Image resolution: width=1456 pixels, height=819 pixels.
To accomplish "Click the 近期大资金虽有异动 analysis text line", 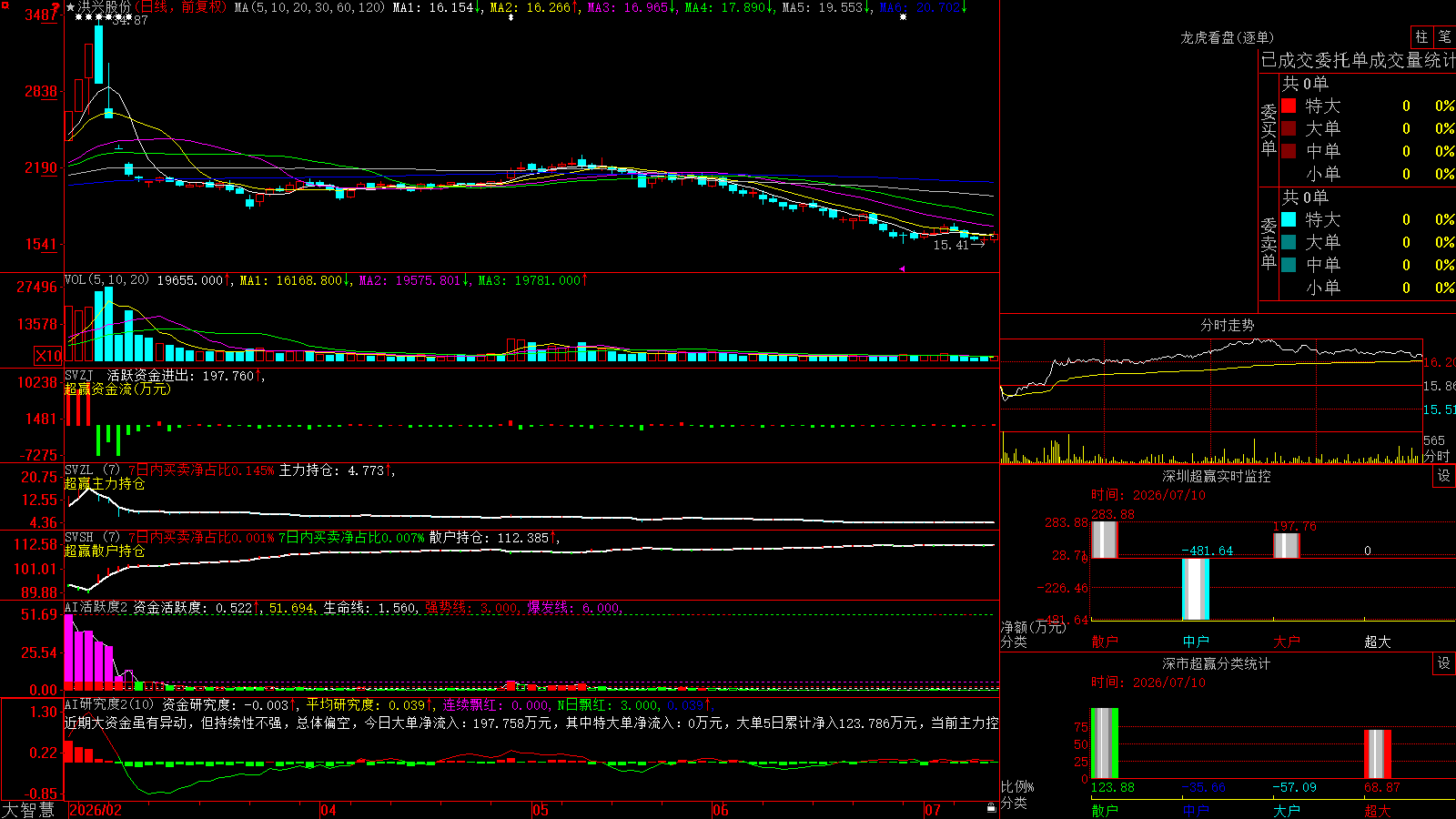I will pyautogui.click(x=531, y=723).
